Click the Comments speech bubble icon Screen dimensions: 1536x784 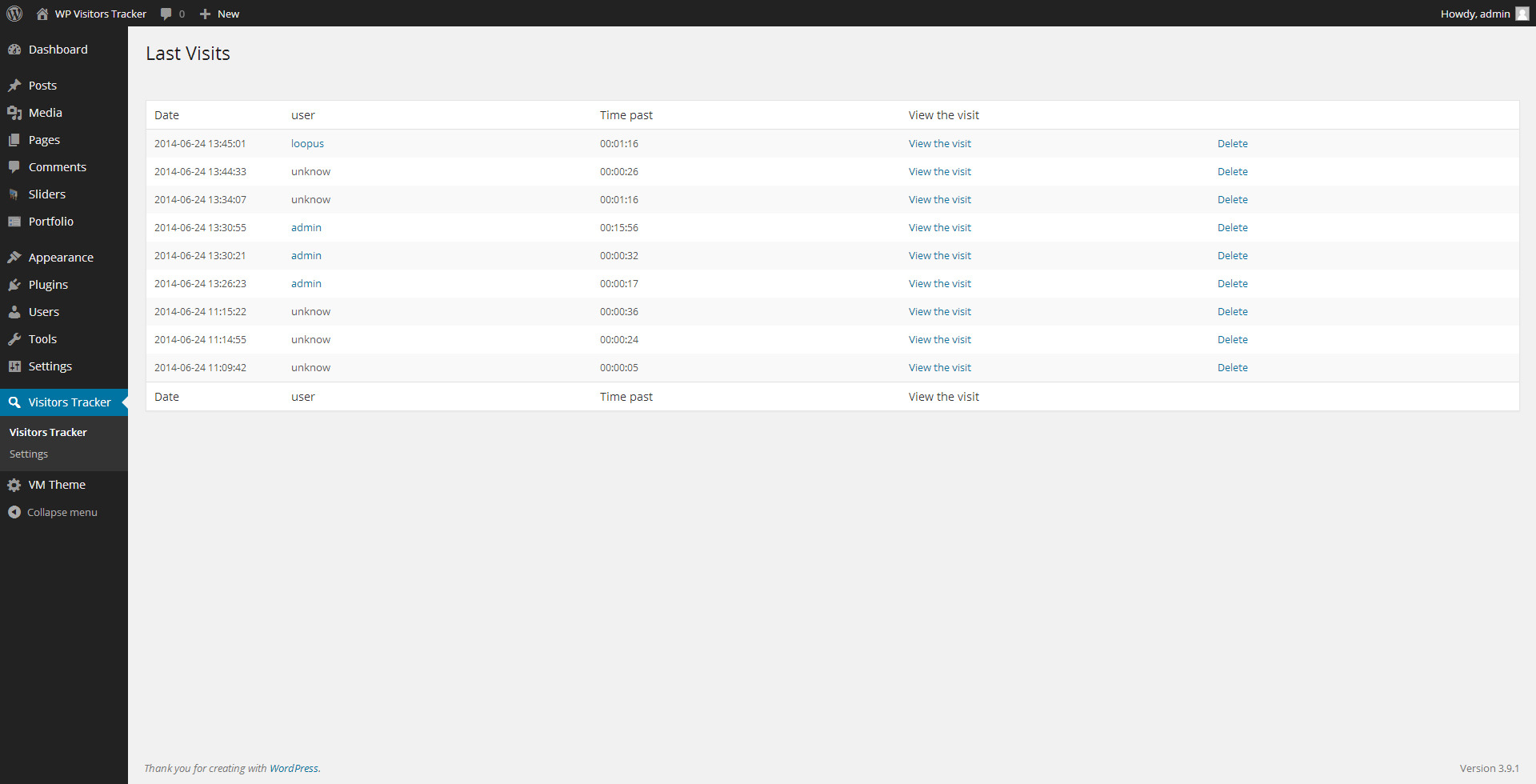pyautogui.click(x=15, y=166)
